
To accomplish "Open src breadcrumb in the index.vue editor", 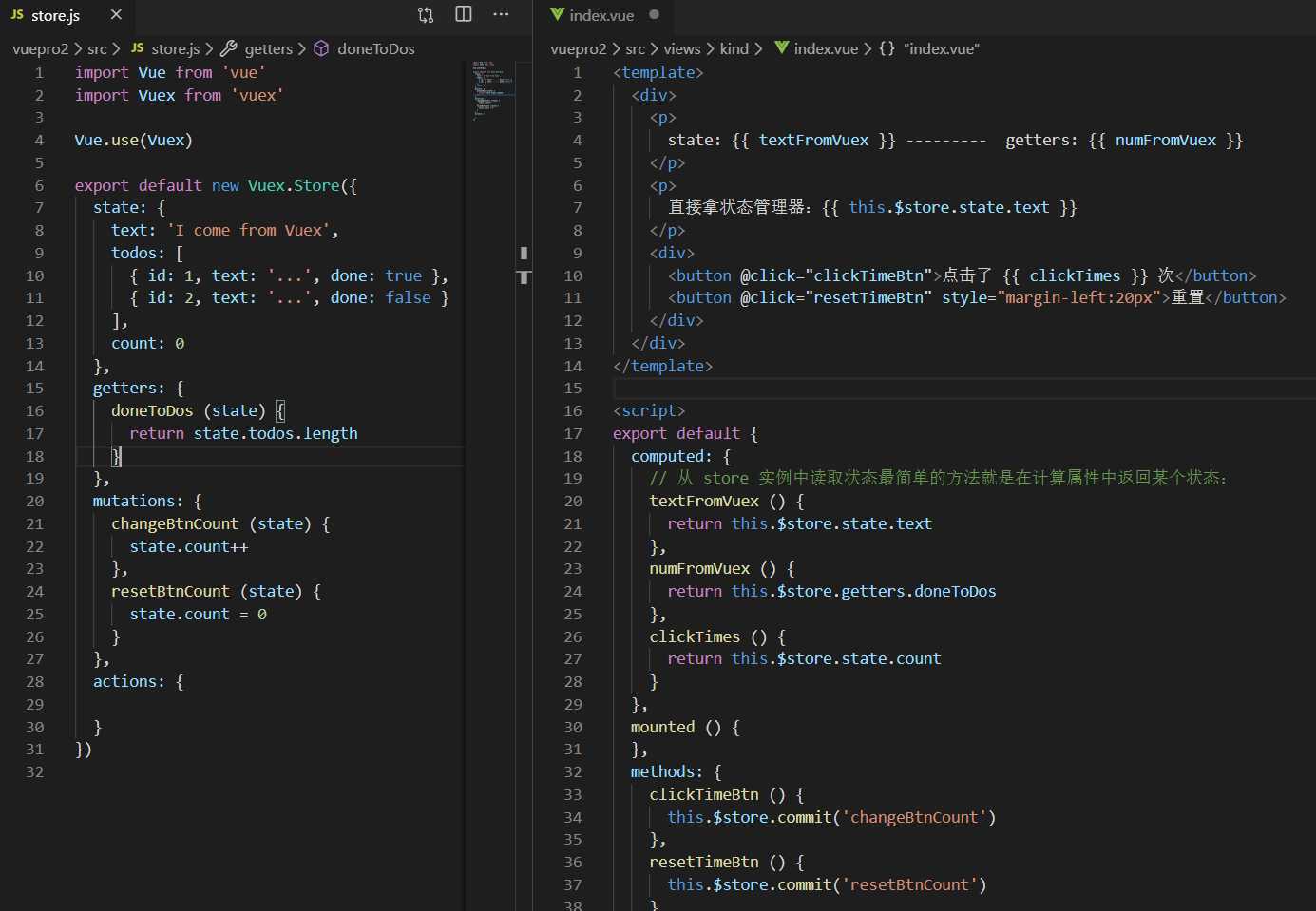I will coord(636,48).
